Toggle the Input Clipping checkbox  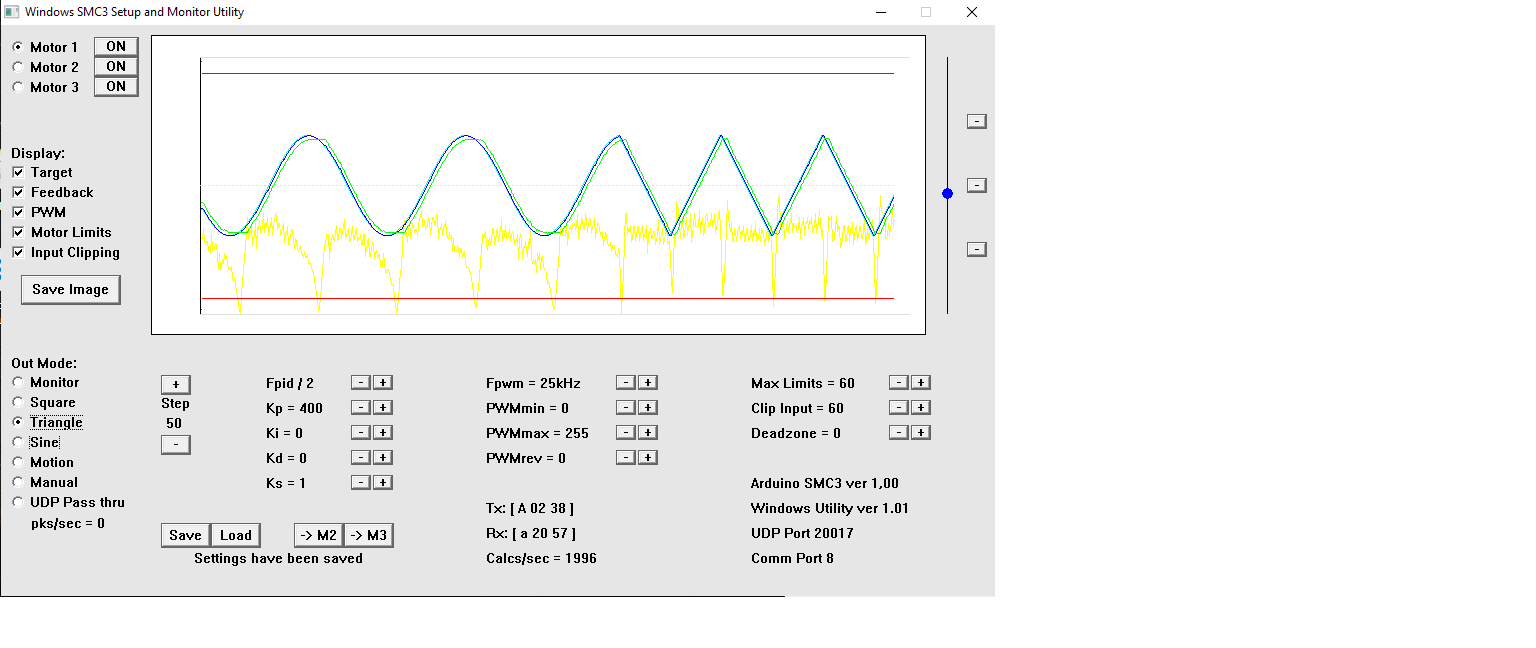point(18,253)
